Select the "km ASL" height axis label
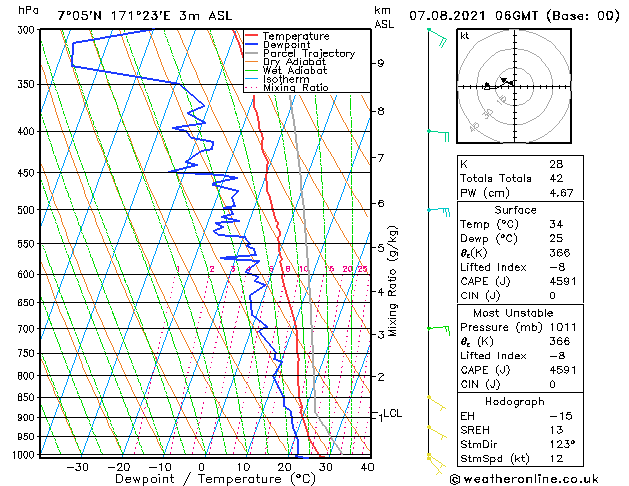The width and height of the screenshot is (629, 486). click(384, 17)
